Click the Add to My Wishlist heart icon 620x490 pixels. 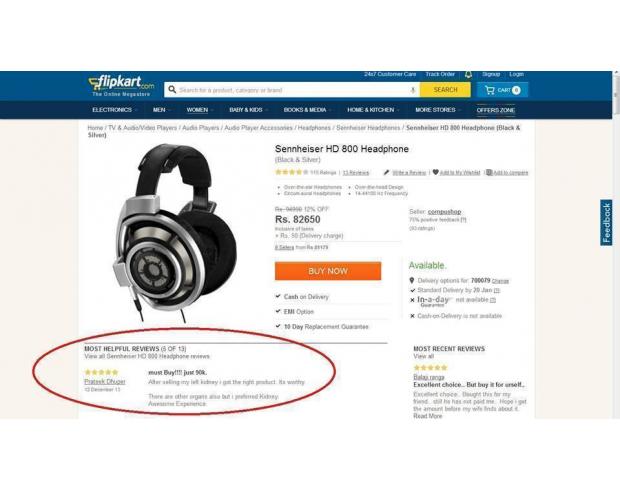[435, 172]
